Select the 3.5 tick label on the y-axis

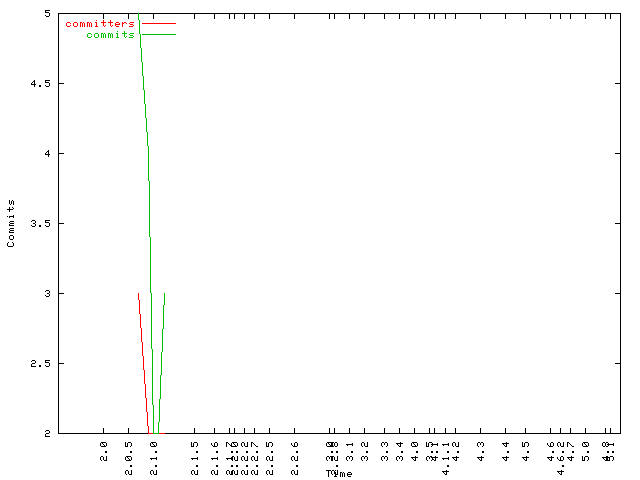42,224
